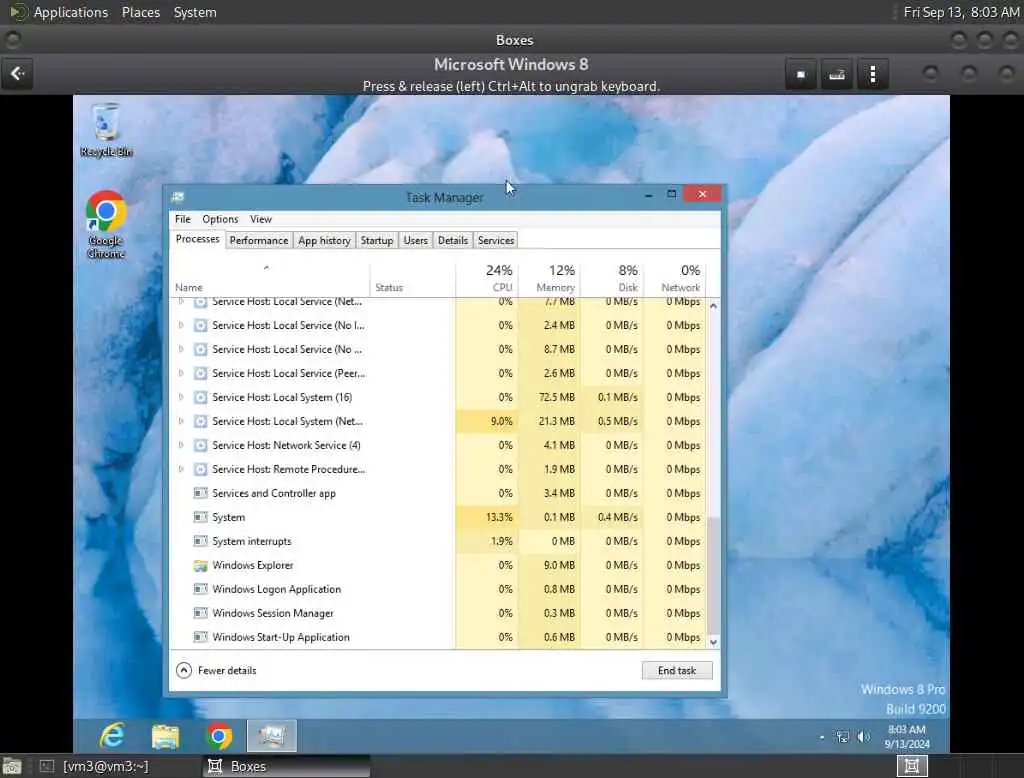Open the host Applications menu
1024x778 pixels.
pos(71,12)
